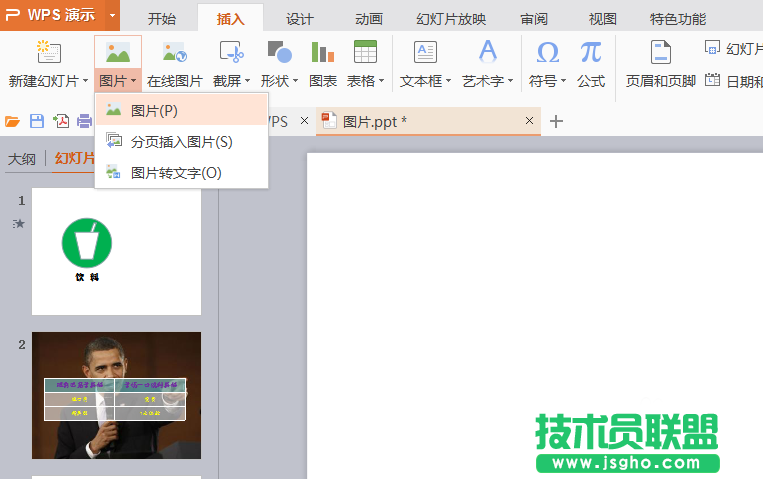
Task: Switch to the 设计 (Design) ribbon tab
Action: tap(299, 19)
